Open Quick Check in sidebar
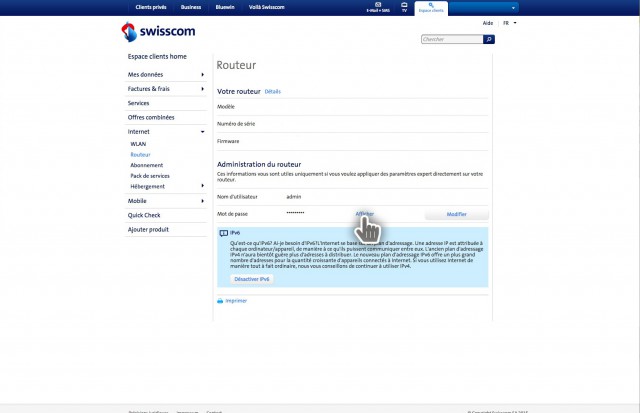The image size is (640, 413). pos(144,215)
